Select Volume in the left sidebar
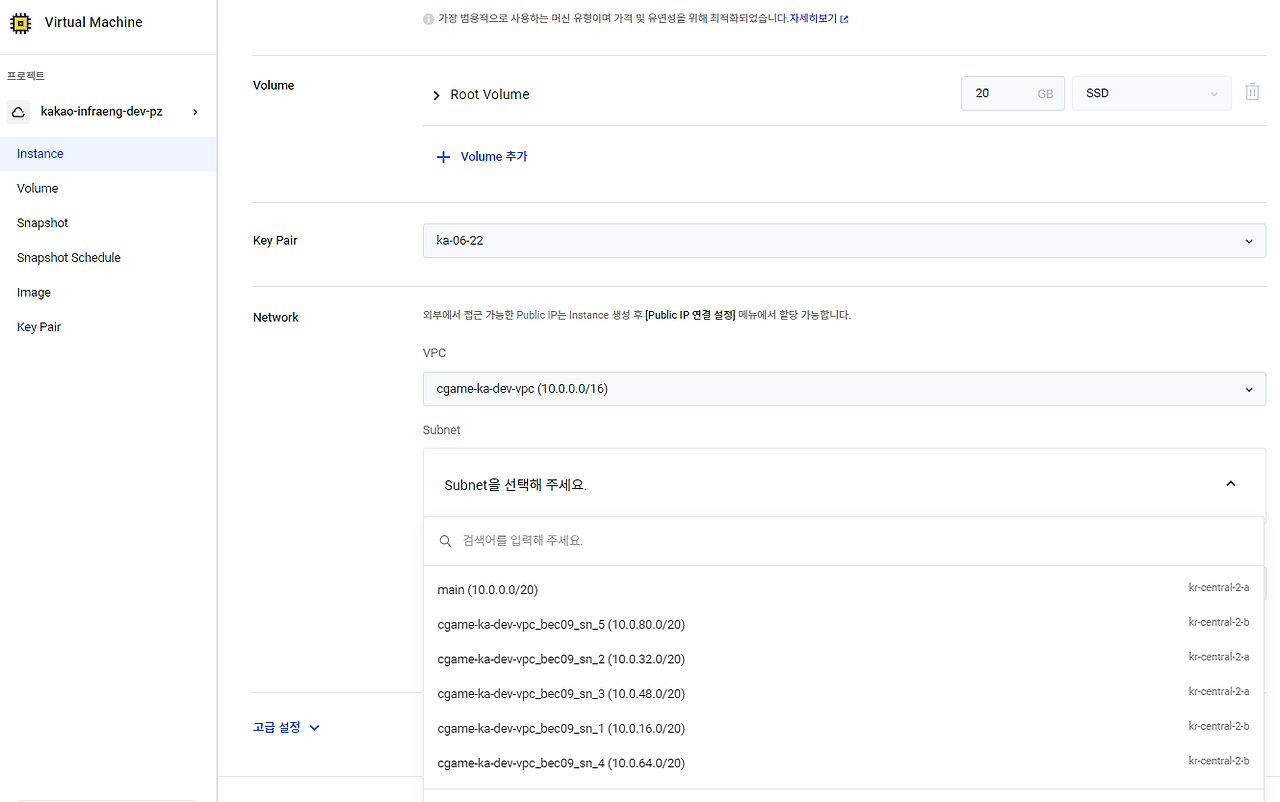The height and width of the screenshot is (802, 1280). click(x=37, y=188)
